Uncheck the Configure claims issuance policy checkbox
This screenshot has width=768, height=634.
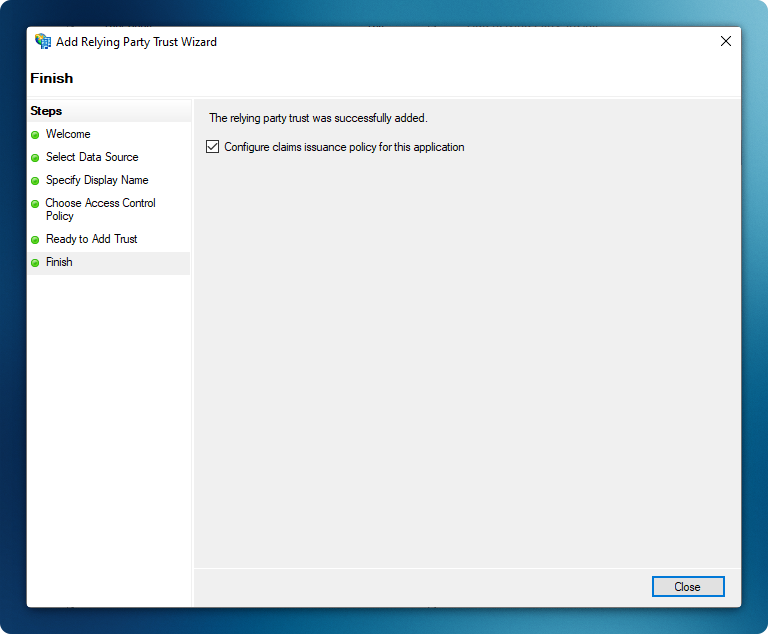click(212, 147)
